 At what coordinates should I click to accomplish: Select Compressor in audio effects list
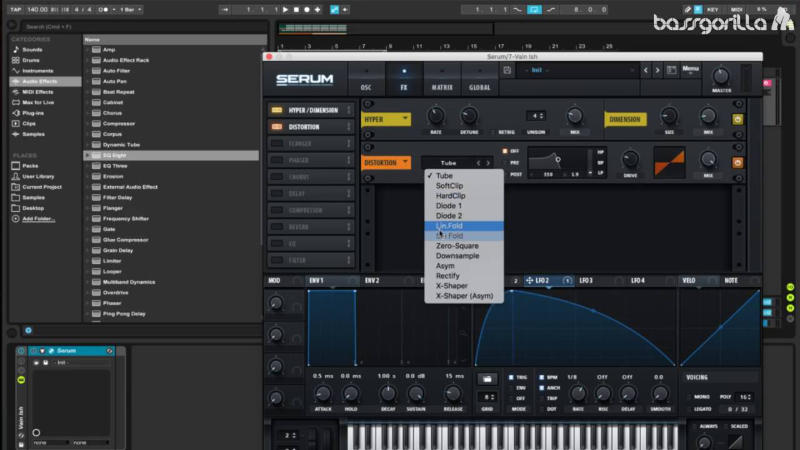click(119, 123)
